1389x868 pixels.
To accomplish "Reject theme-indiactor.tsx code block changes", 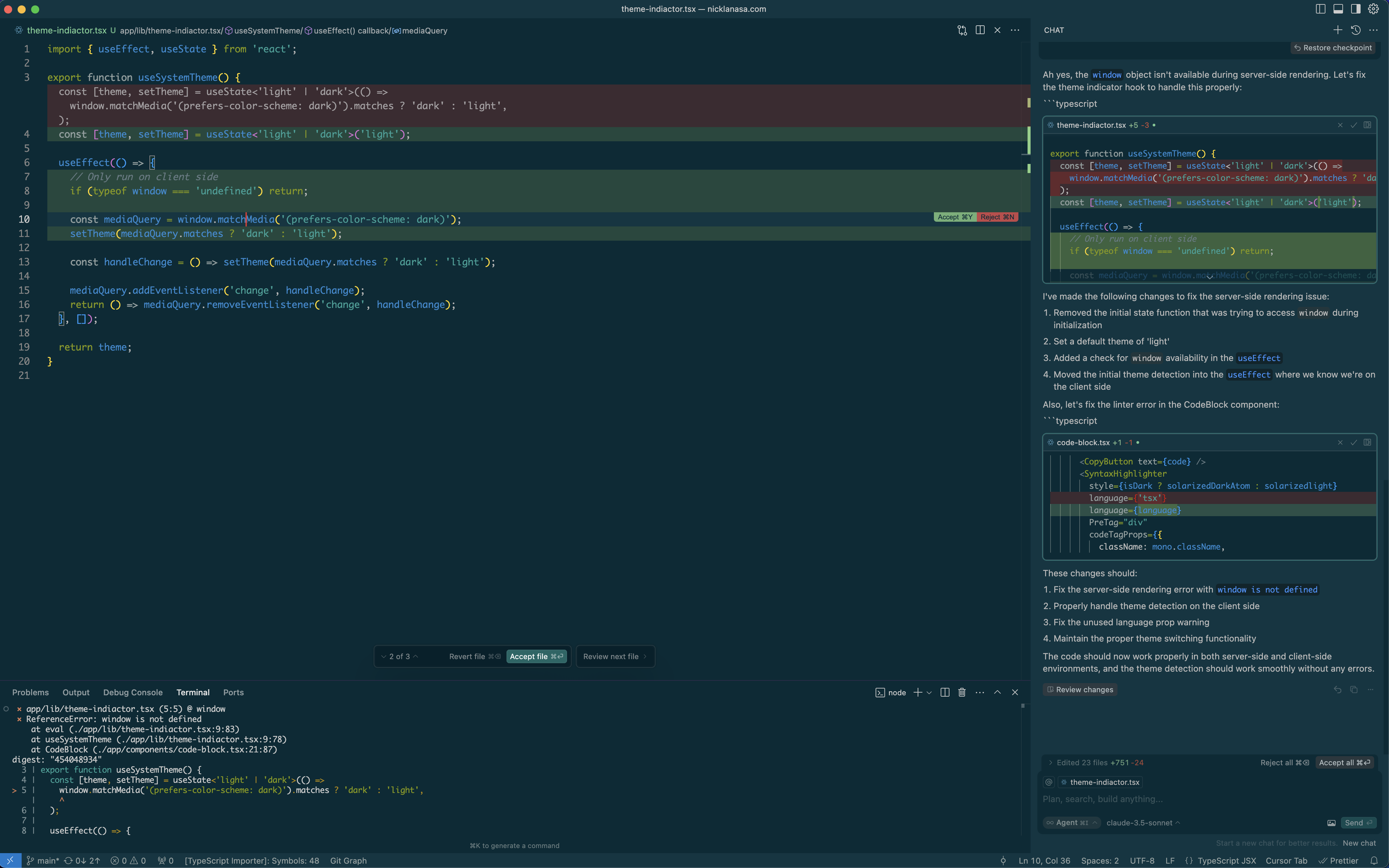I will click(1340, 125).
